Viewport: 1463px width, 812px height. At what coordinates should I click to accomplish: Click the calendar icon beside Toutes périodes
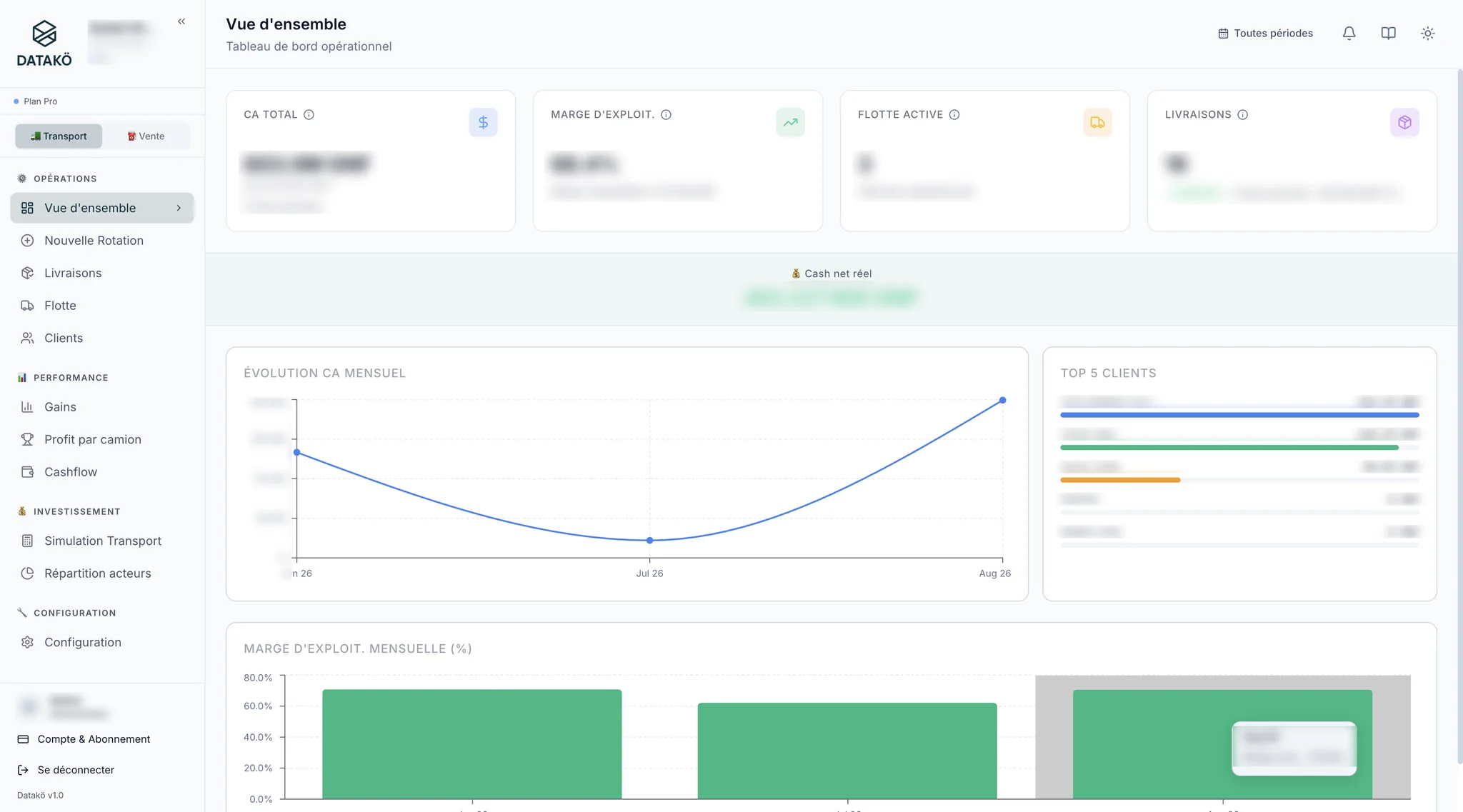(1223, 34)
